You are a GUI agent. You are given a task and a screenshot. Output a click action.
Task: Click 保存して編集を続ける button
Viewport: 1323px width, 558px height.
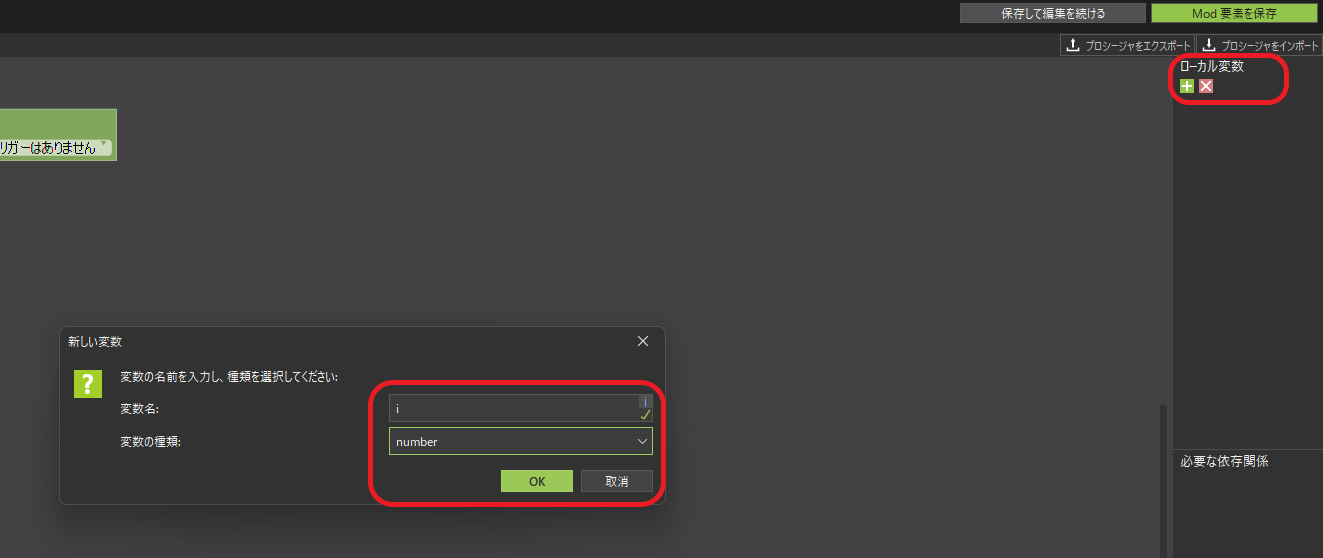pyautogui.click(x=1053, y=13)
